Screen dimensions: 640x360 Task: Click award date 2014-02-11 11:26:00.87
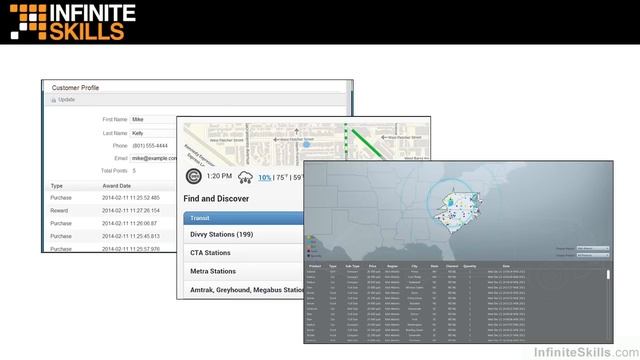(129, 223)
